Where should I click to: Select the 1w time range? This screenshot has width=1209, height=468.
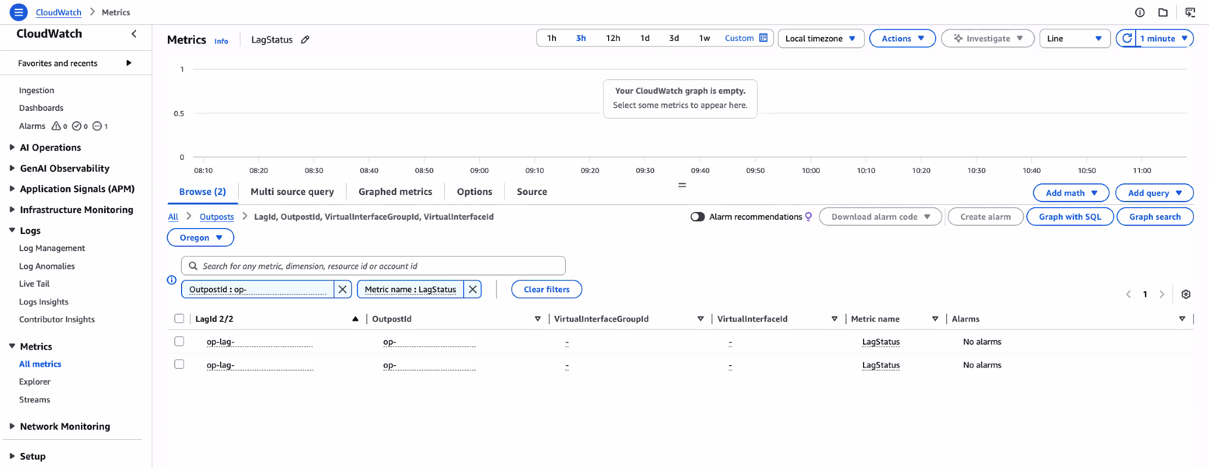click(704, 38)
